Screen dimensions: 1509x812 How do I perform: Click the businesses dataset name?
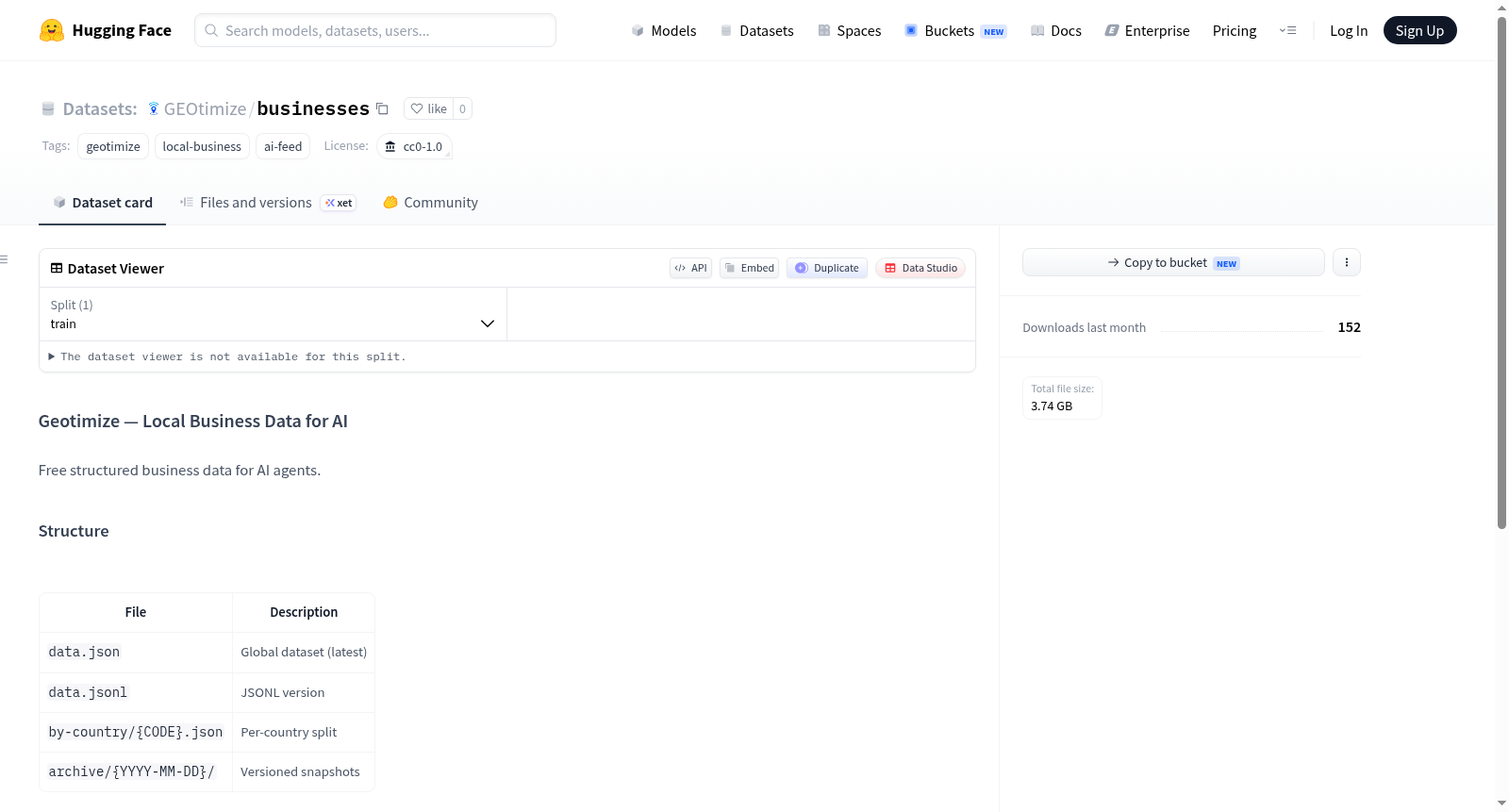point(313,108)
